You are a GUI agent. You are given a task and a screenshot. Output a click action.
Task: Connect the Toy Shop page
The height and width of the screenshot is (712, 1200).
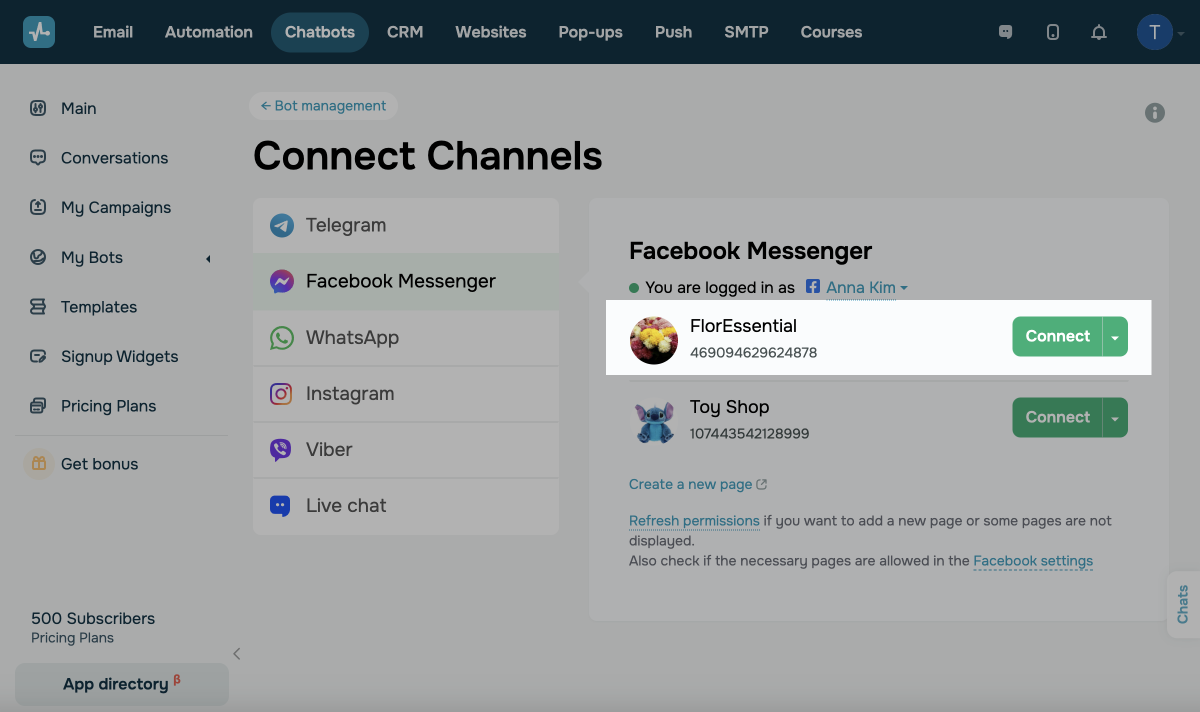(1057, 418)
